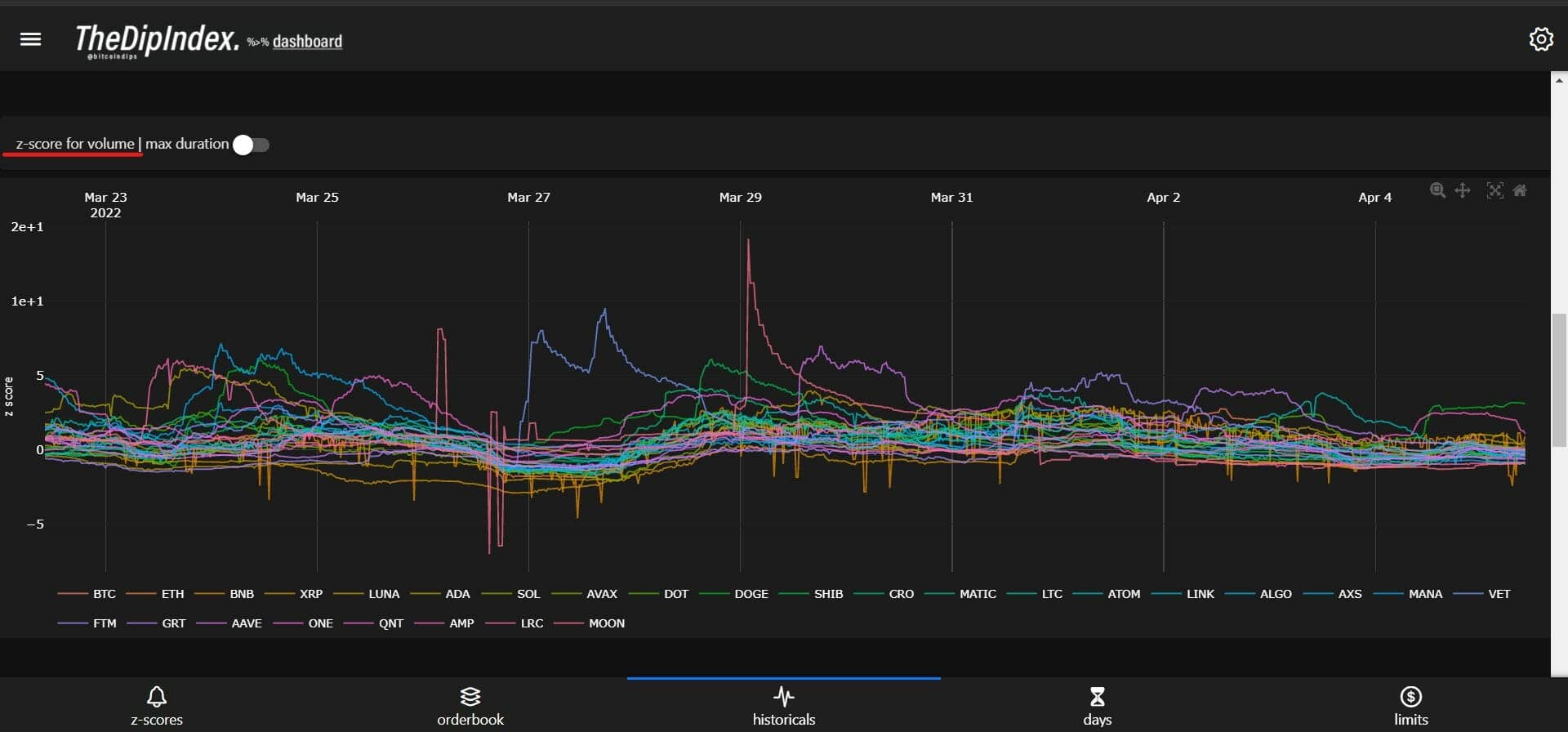1568x732 pixels.
Task: Reset chart axes with the home icon
Action: 1520,190
